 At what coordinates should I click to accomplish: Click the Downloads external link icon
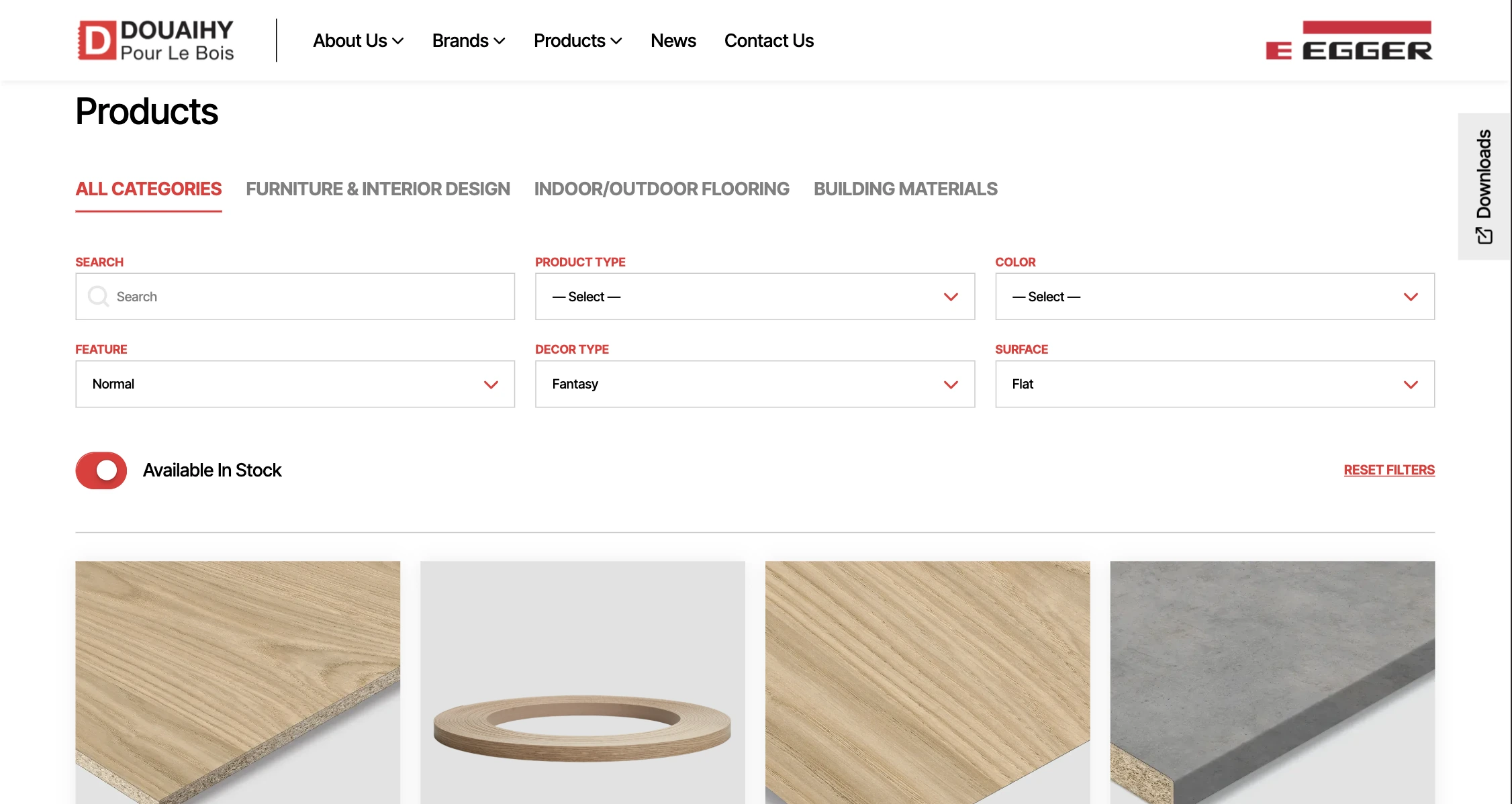coord(1484,236)
